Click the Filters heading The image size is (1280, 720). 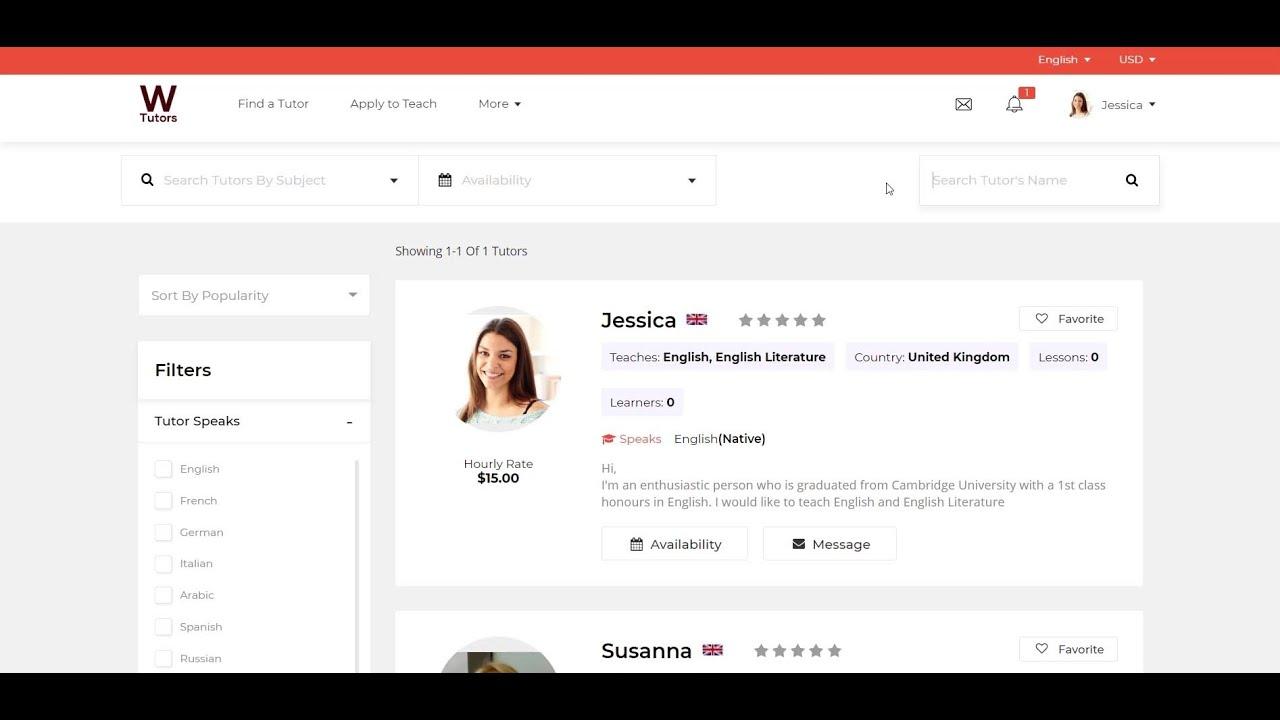click(183, 370)
